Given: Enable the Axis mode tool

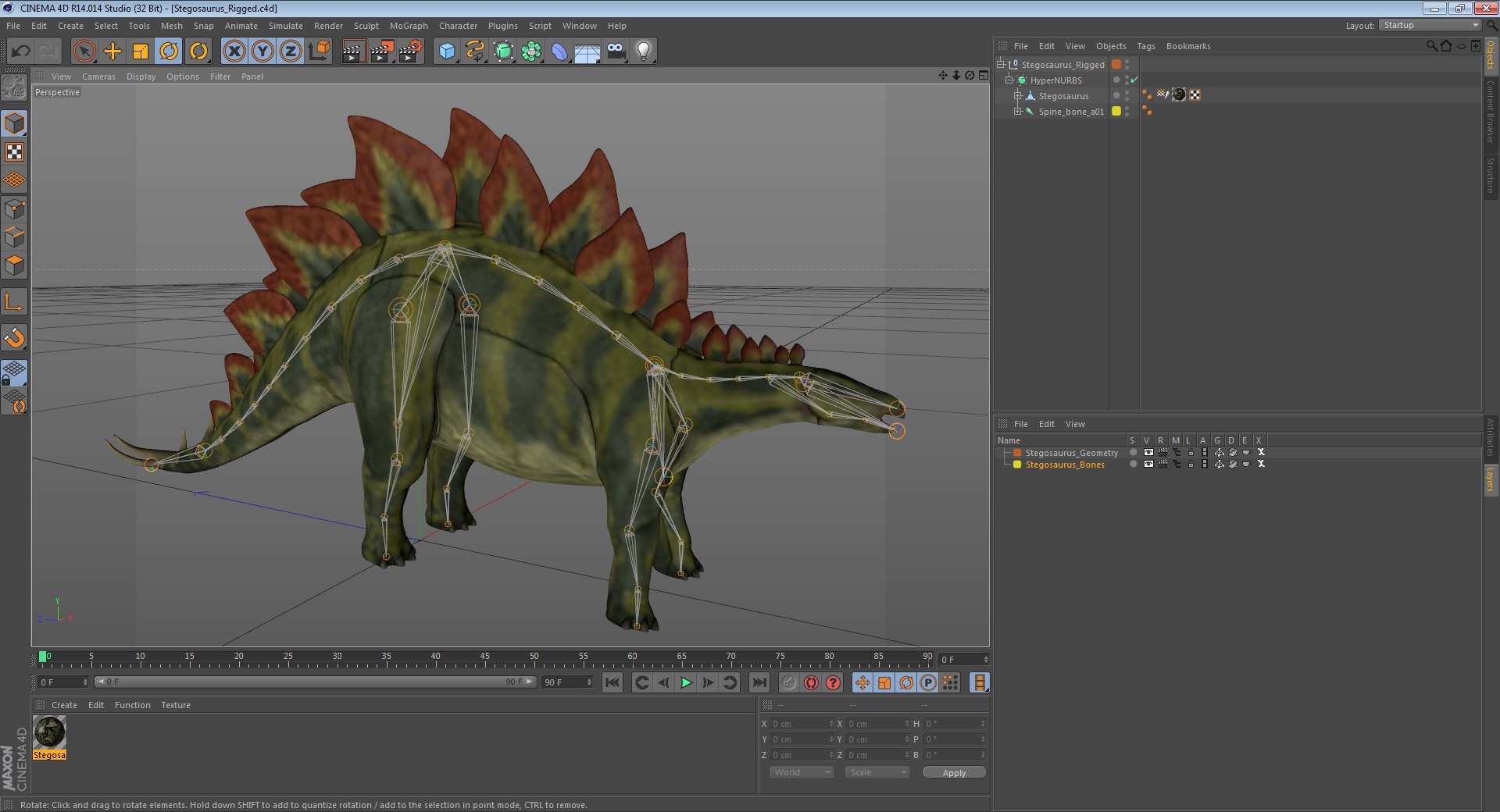Looking at the screenshot, I should [15, 301].
